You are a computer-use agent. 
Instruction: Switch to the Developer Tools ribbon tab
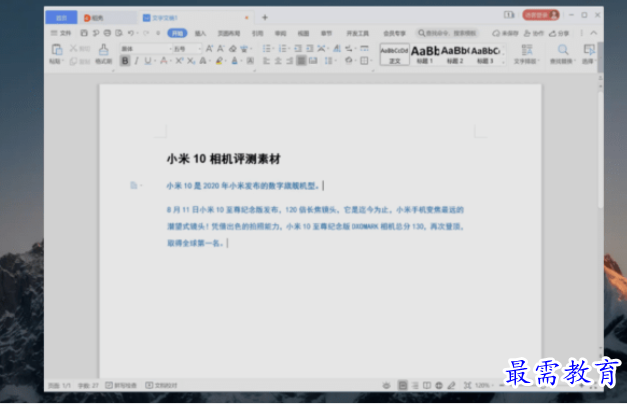pyautogui.click(x=357, y=33)
